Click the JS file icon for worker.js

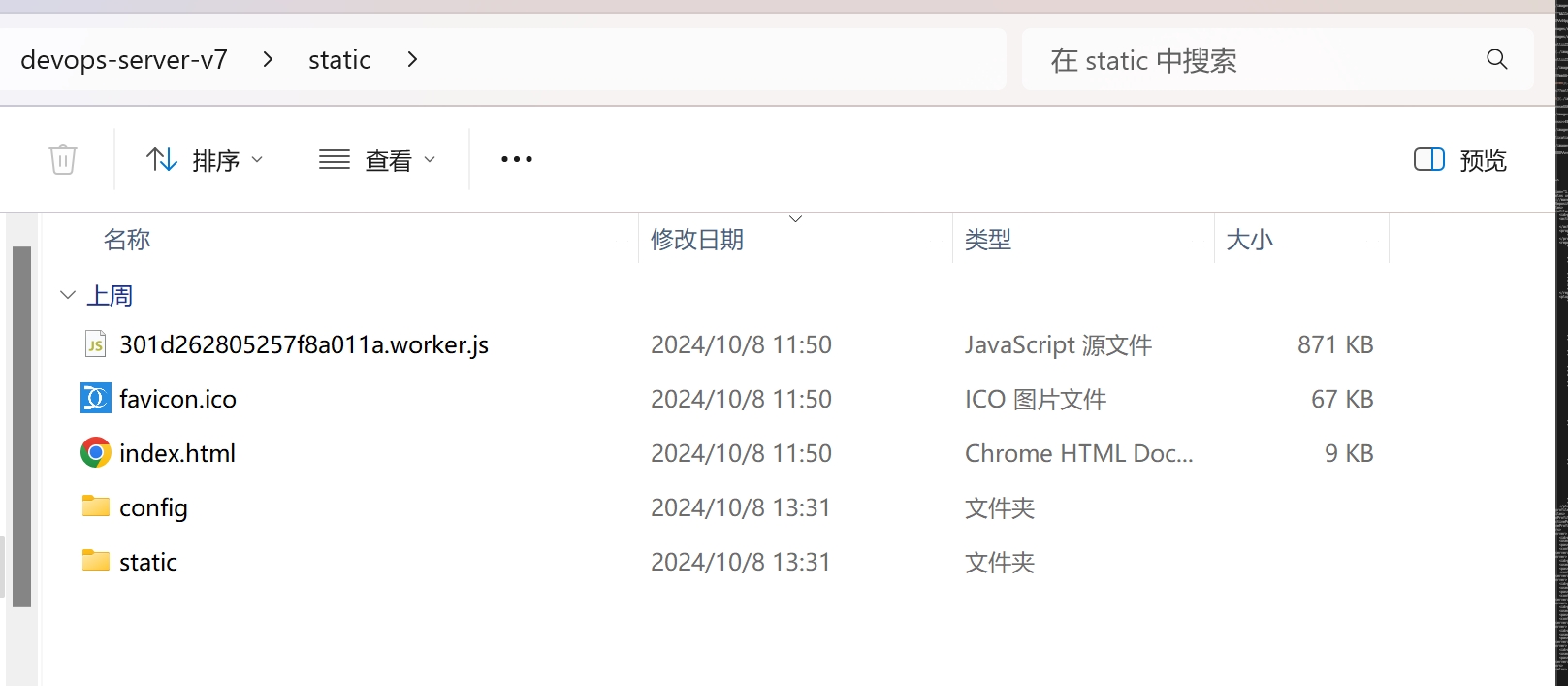click(x=96, y=344)
